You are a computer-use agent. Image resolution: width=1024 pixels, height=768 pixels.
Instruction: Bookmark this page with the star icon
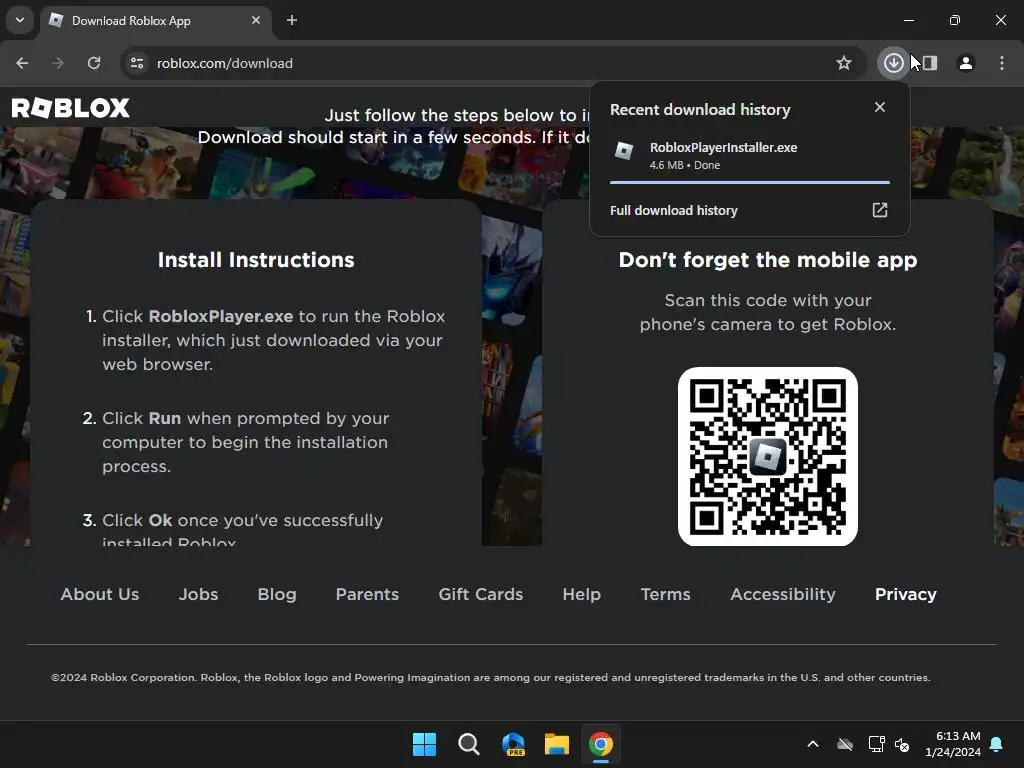(844, 63)
